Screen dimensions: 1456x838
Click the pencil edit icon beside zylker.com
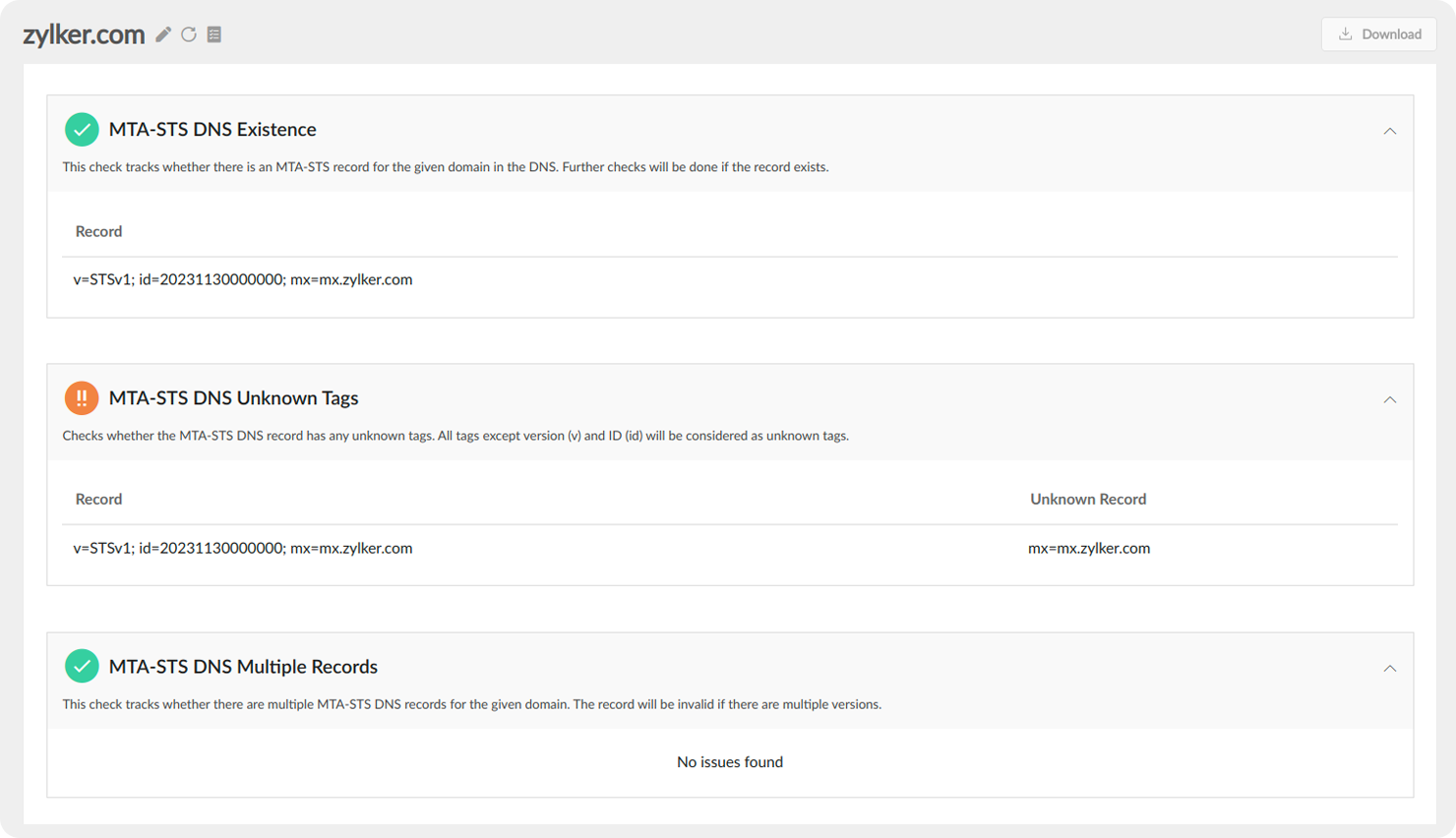click(x=163, y=34)
